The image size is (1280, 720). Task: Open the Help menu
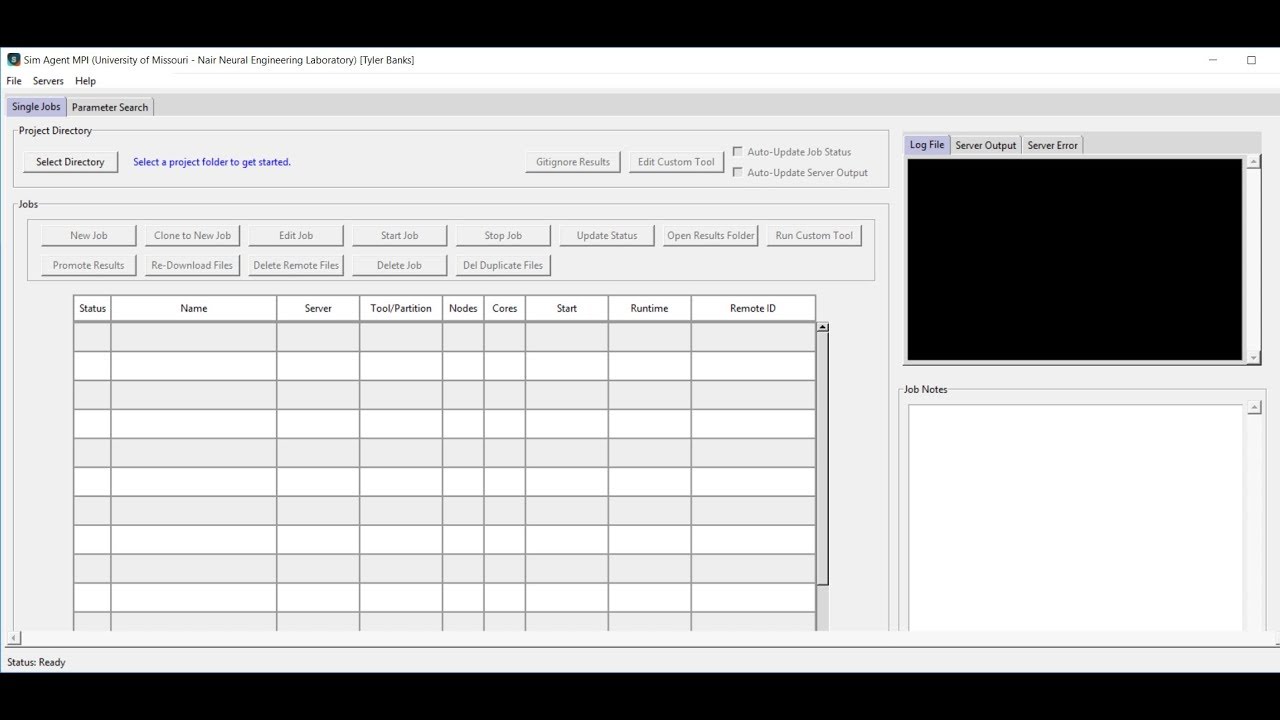(86, 81)
